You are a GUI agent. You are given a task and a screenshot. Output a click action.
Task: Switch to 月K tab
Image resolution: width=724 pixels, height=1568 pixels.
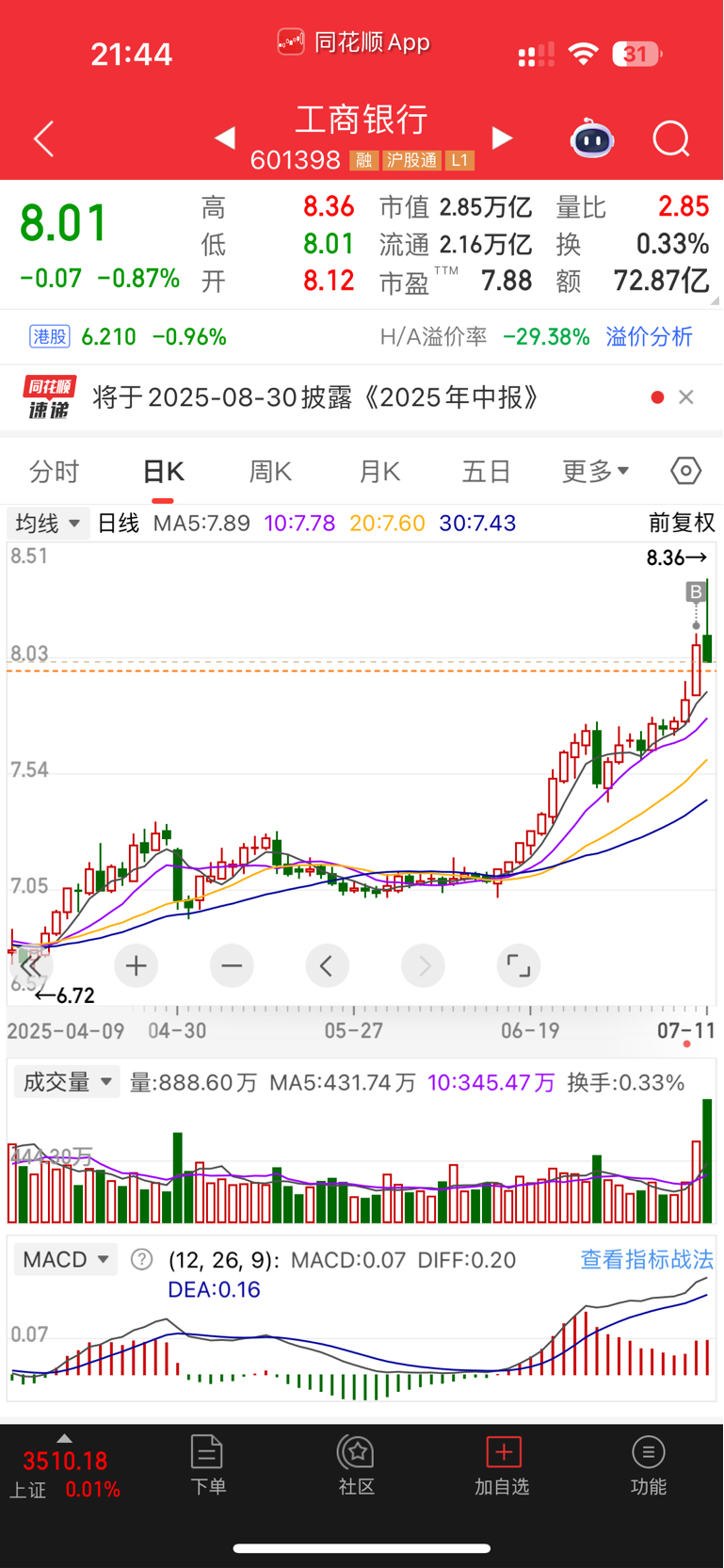(379, 471)
